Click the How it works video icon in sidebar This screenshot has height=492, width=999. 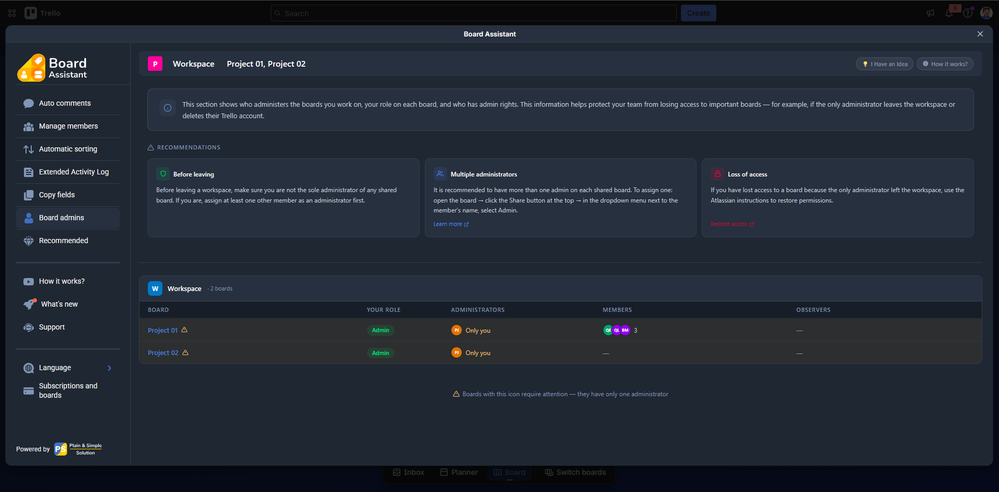[x=28, y=281]
